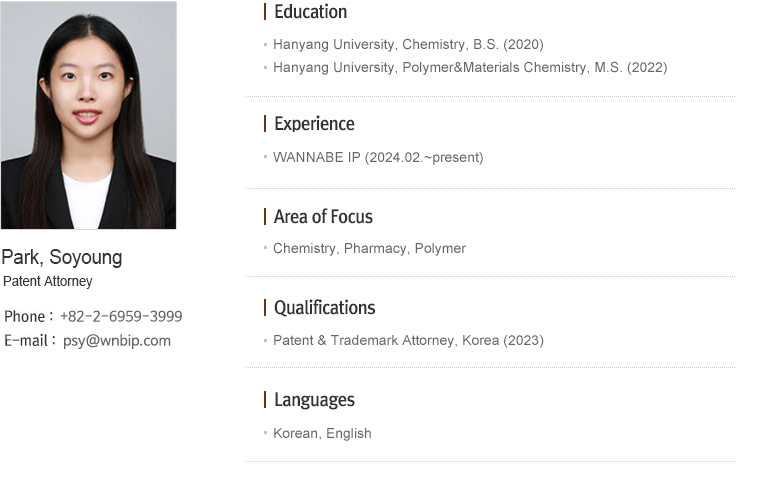Click the Korean, English languages line
The image size is (760, 496).
point(322,433)
